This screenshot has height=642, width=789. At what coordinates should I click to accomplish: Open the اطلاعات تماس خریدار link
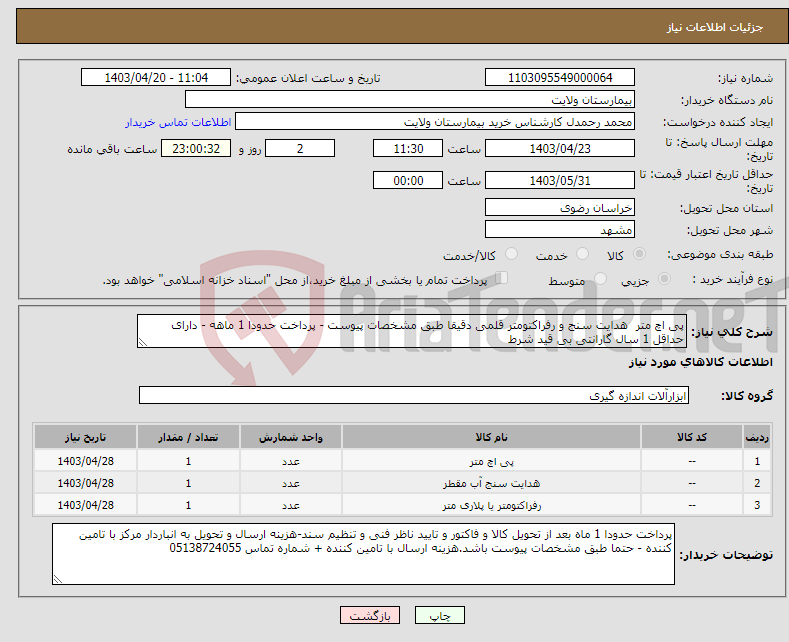[178, 122]
